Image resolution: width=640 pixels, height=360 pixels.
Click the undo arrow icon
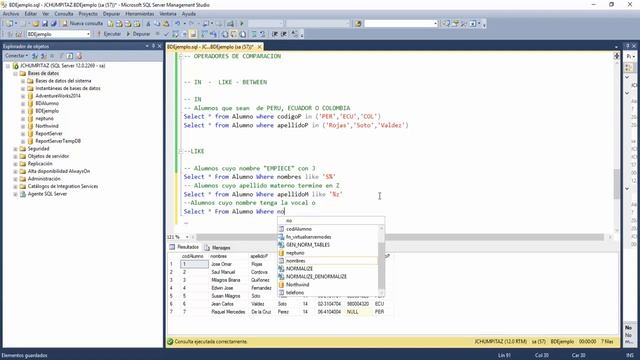click(178, 24)
